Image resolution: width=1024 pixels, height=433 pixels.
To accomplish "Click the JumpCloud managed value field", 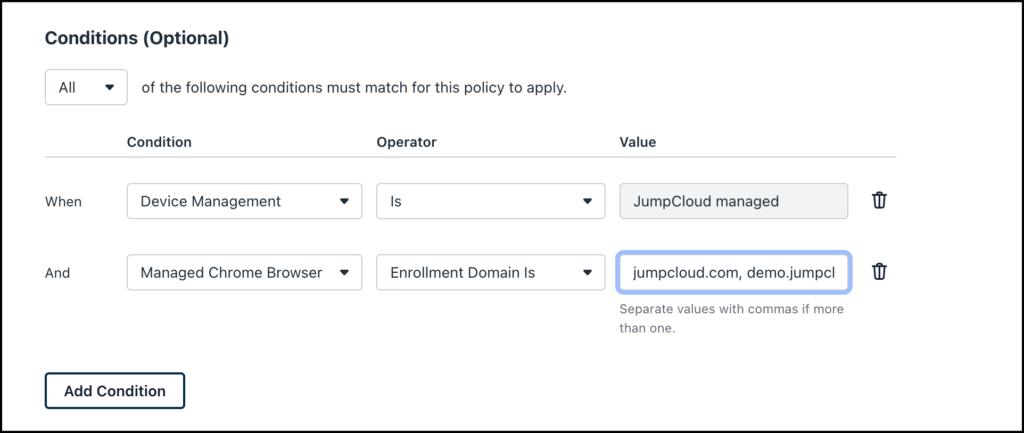I will click(733, 201).
